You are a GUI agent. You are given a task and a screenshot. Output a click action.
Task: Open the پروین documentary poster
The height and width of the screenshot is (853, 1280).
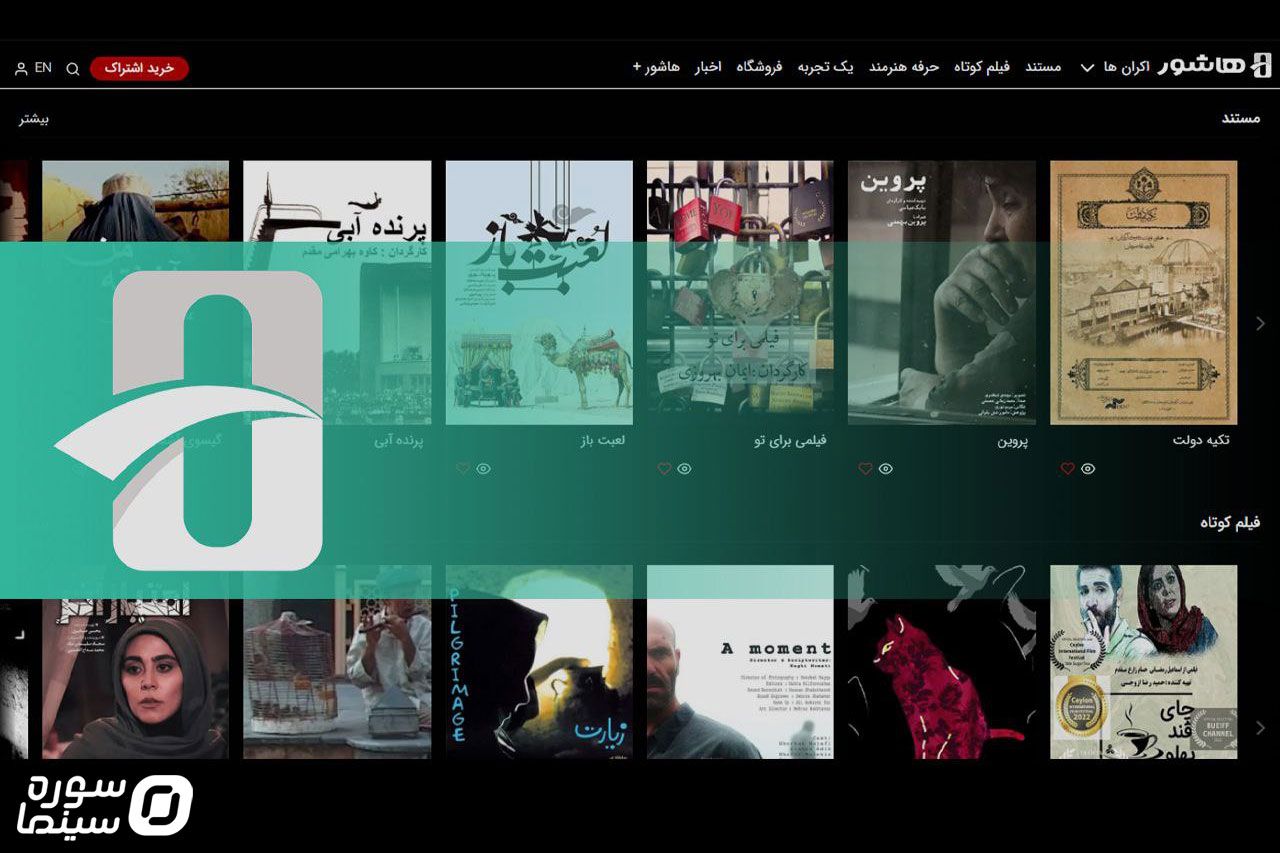941,292
